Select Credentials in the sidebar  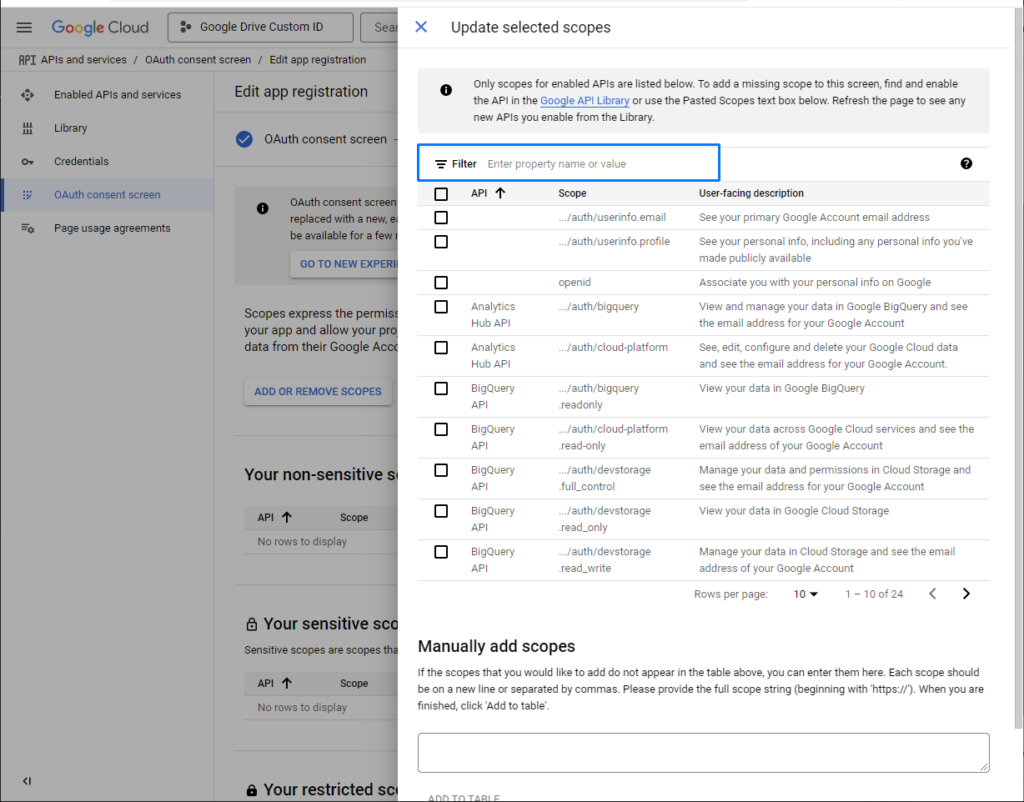point(81,161)
